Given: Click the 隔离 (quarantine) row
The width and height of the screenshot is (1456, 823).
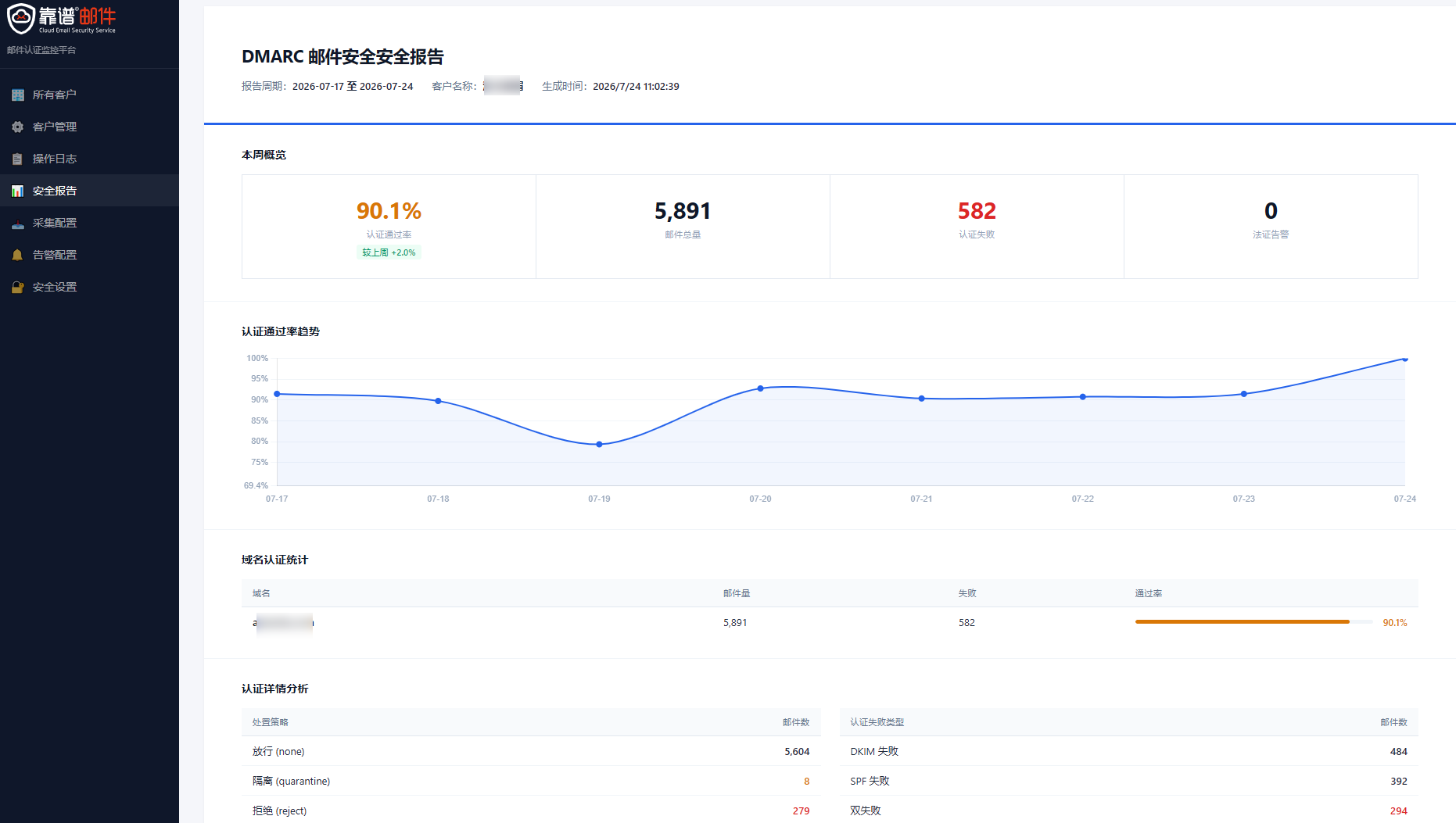Looking at the screenshot, I should pyautogui.click(x=531, y=781).
